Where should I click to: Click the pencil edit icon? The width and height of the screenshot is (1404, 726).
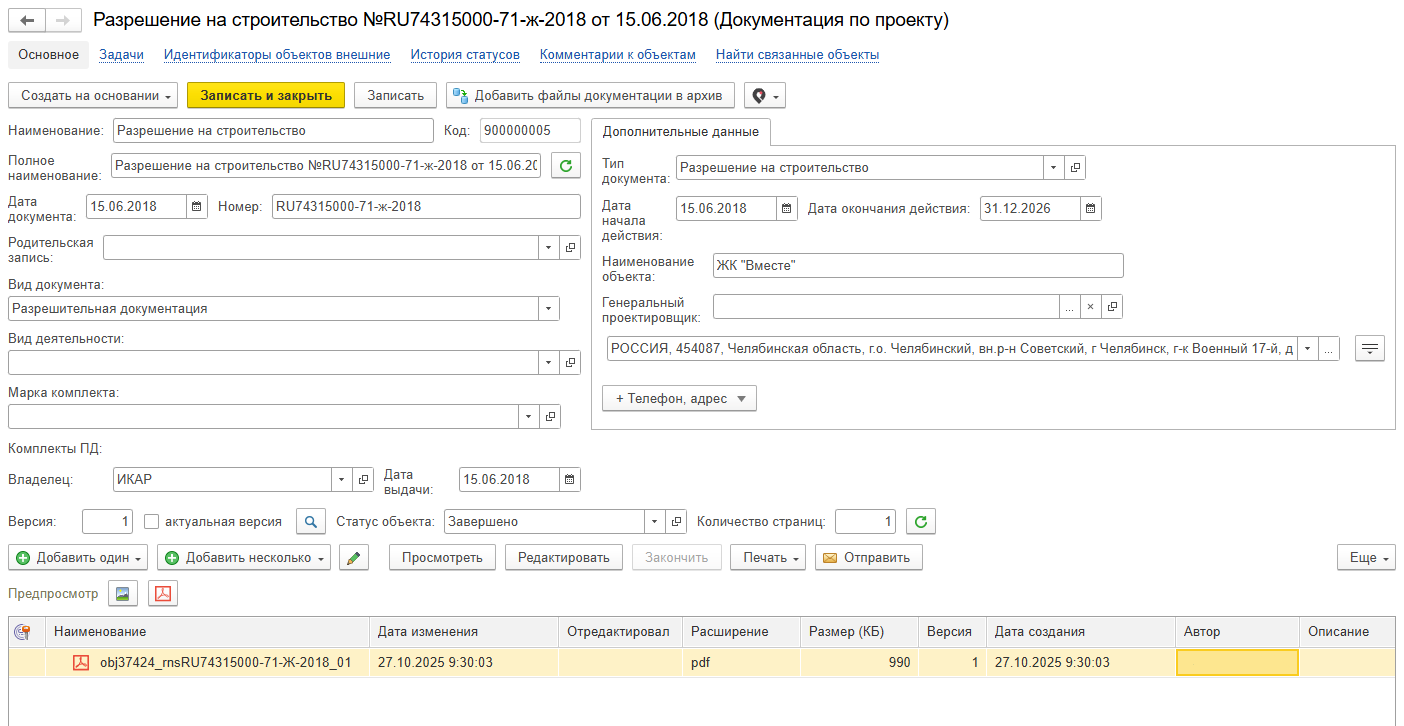(x=354, y=558)
